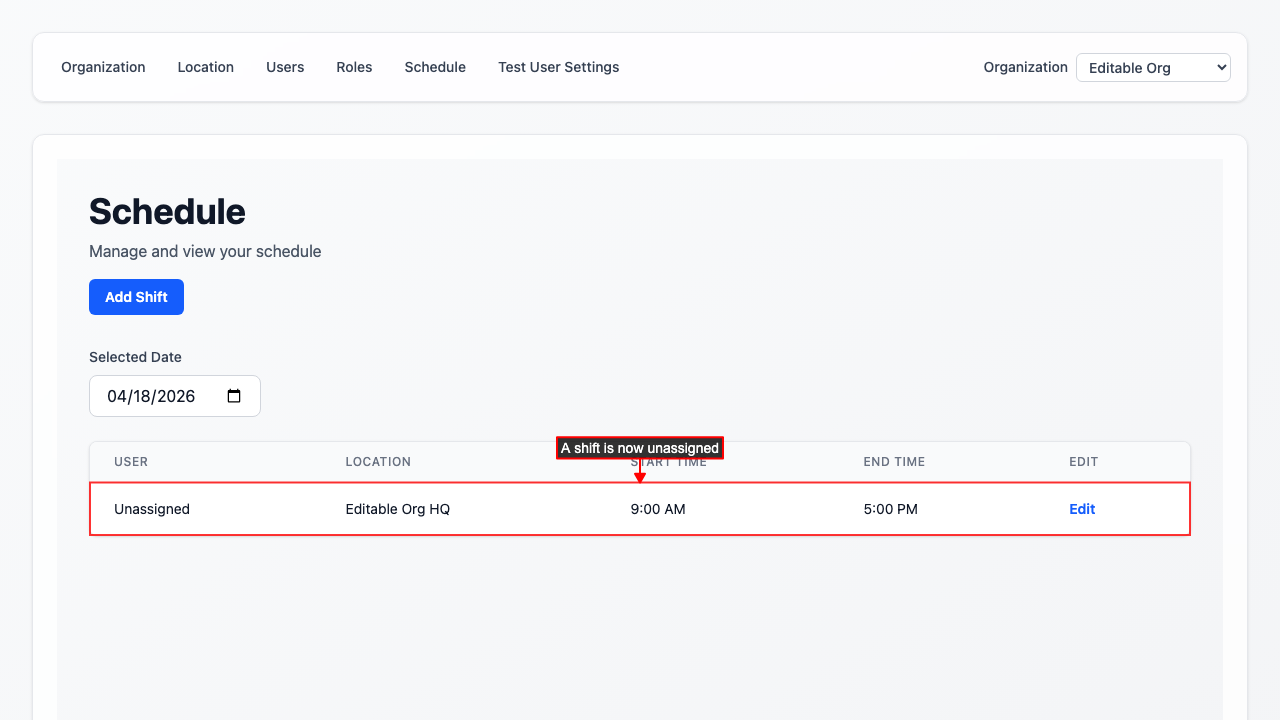Click the USER column header

131,462
